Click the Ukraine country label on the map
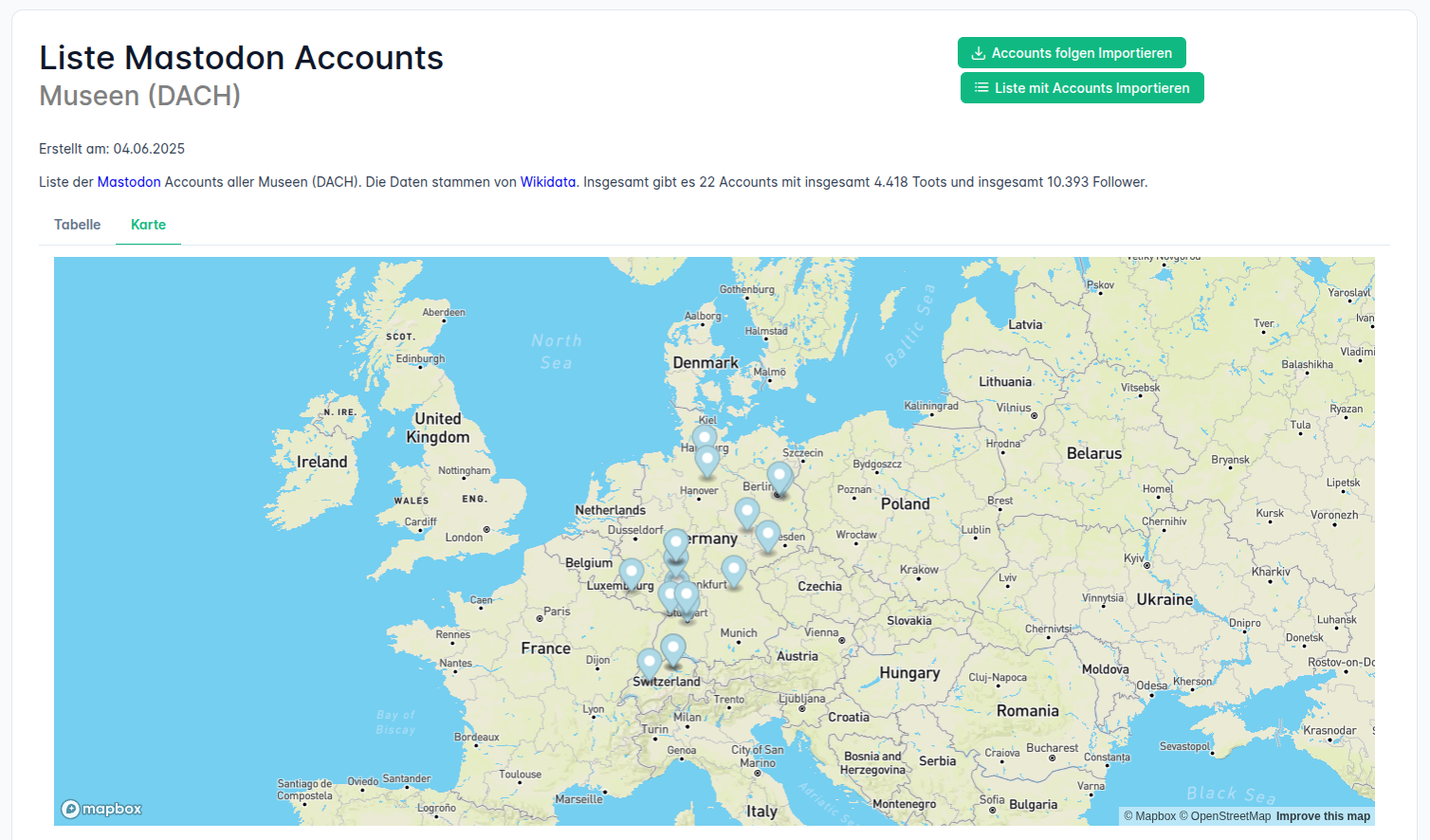Screen dimensions: 1430x840 tap(1164, 600)
